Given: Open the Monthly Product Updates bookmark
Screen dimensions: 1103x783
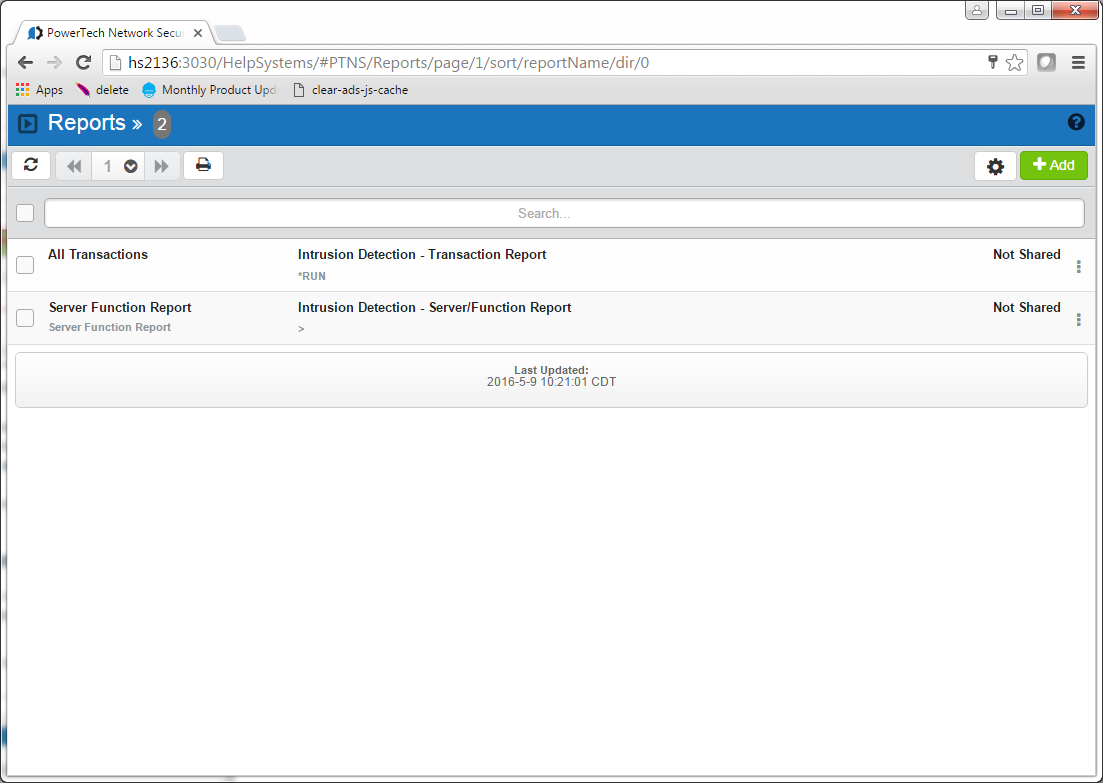Looking at the screenshot, I should pyautogui.click(x=208, y=90).
